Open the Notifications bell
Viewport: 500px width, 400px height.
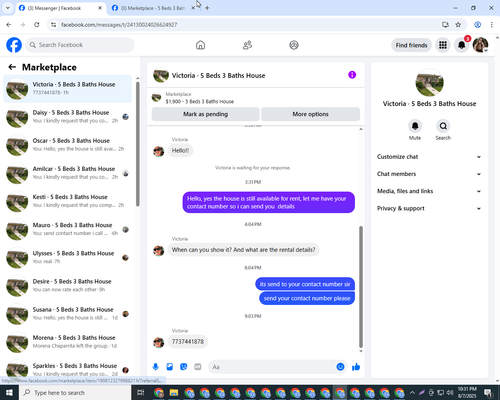point(461,45)
